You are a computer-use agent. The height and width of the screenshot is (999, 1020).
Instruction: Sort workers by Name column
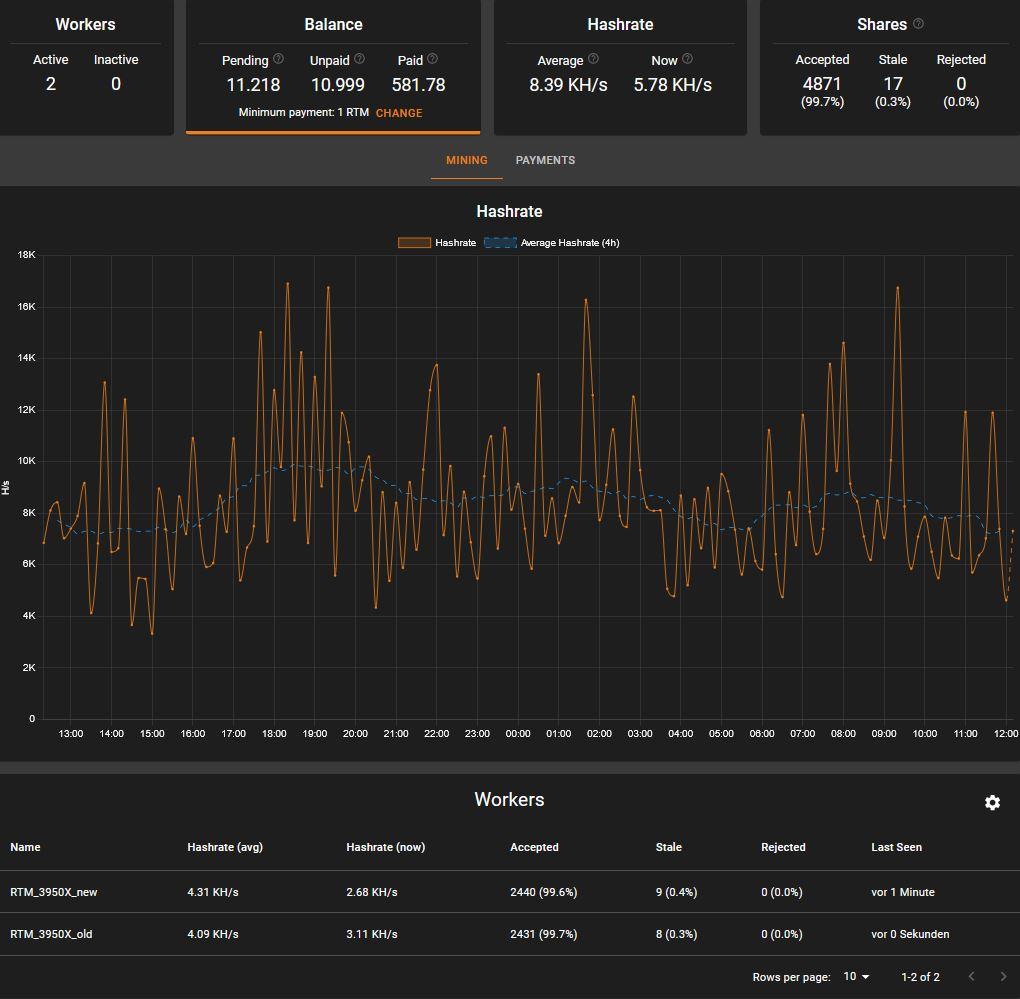point(25,847)
